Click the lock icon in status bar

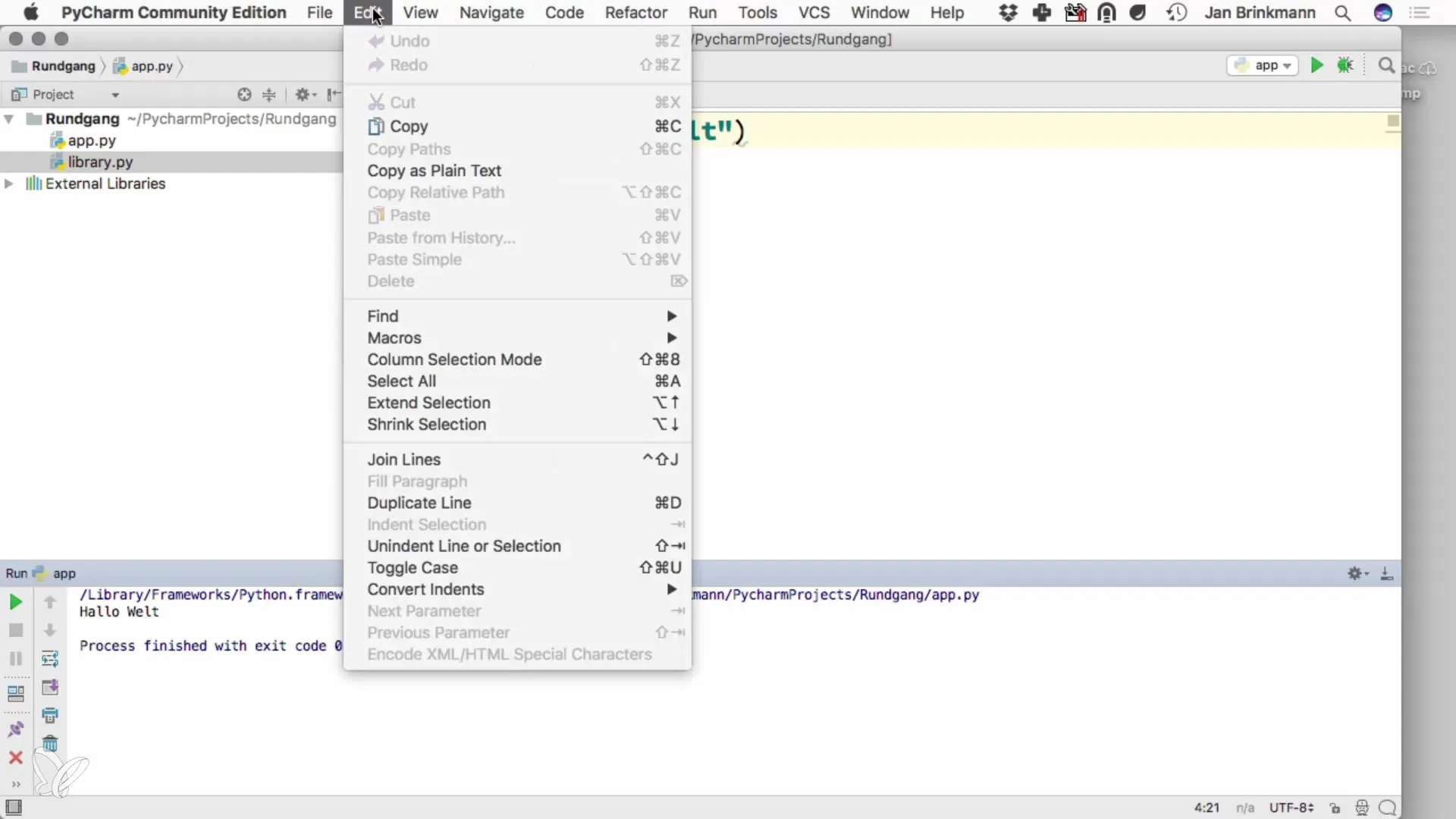click(x=1335, y=808)
